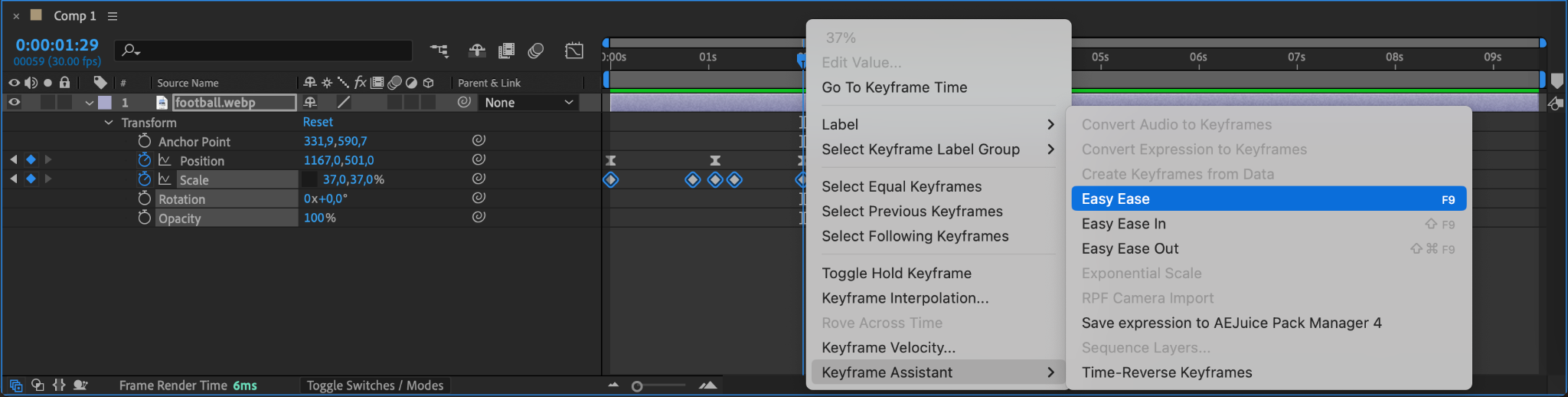Open the Parent None dropdown
The height and width of the screenshot is (397, 1568).
click(x=528, y=102)
